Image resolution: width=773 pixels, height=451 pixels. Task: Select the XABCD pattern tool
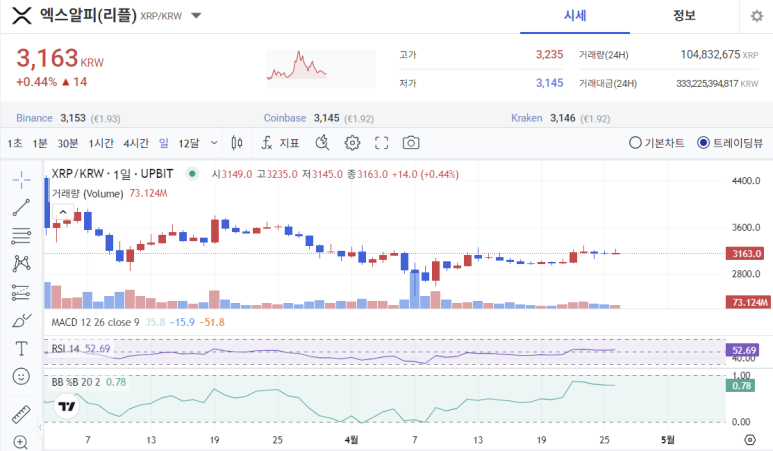coord(21,264)
